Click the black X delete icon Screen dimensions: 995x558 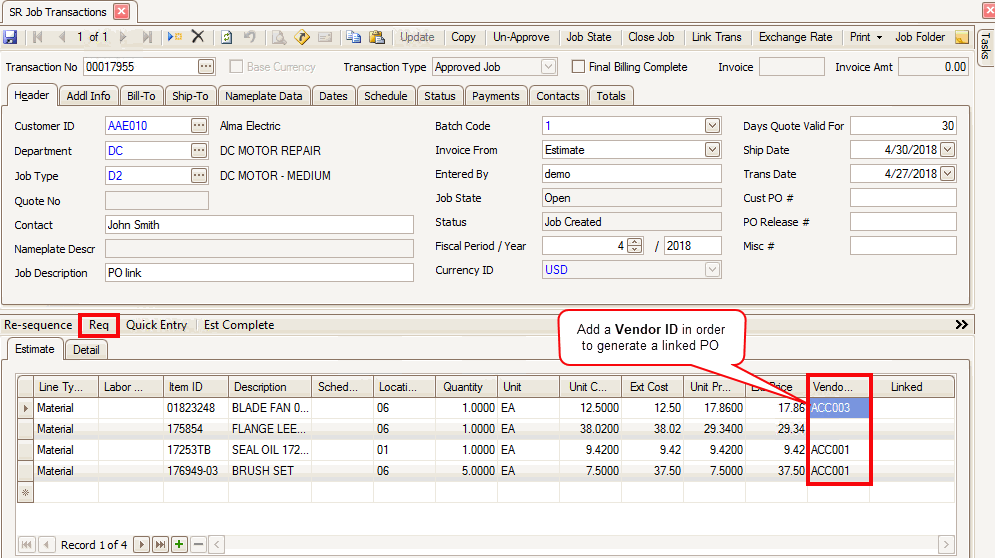(x=198, y=37)
